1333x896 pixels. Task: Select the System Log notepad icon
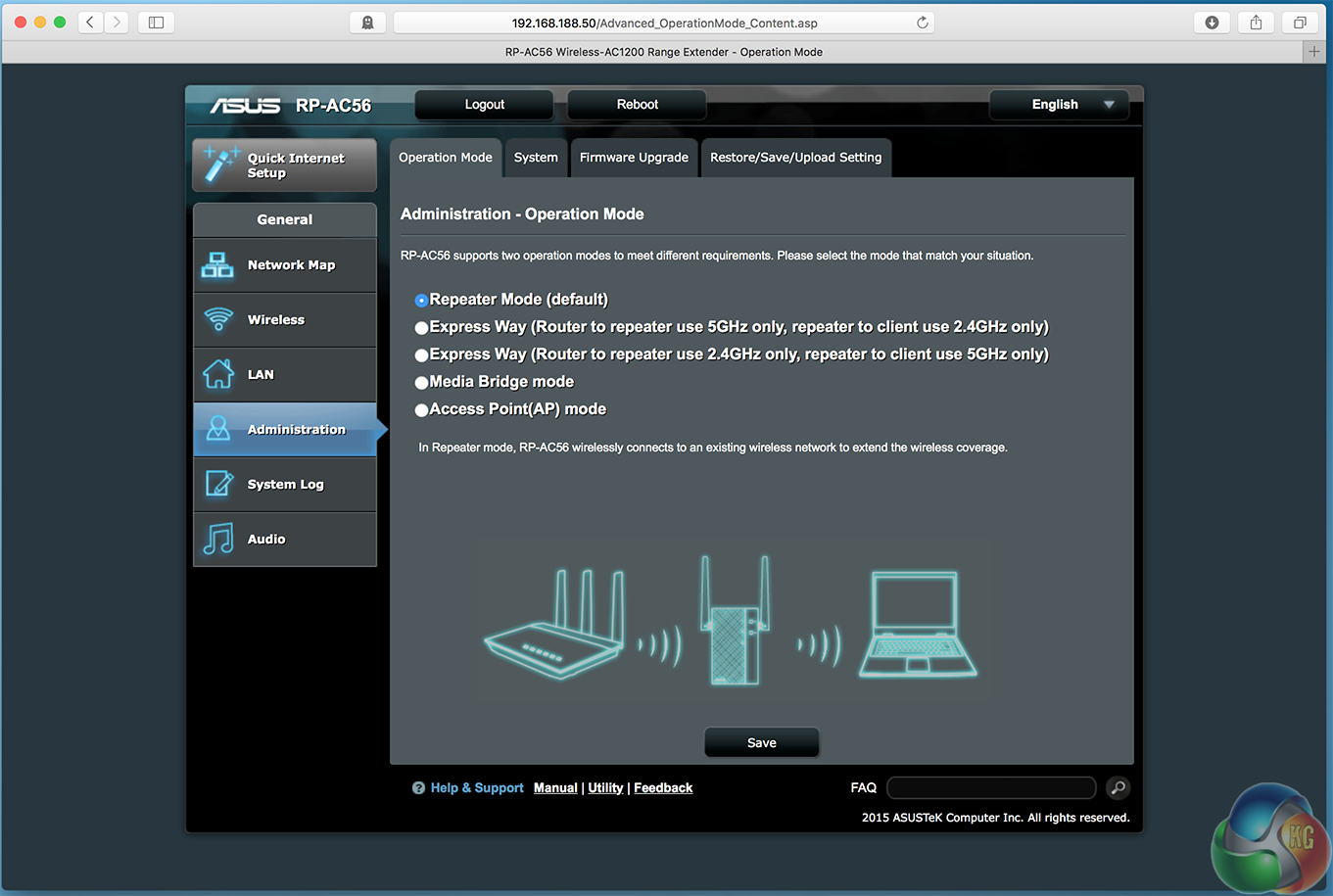pos(217,484)
